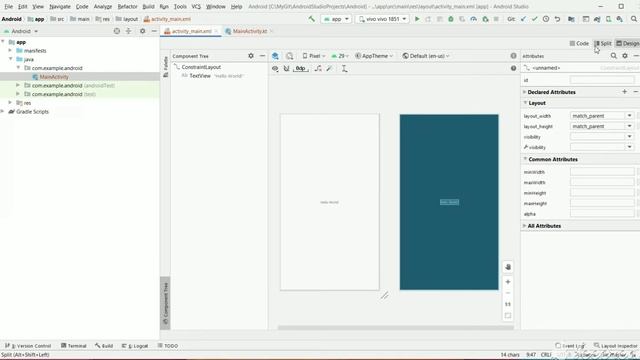The height and width of the screenshot is (360, 640).
Task: Click the pan hand tool in design view
Action: tap(508, 267)
